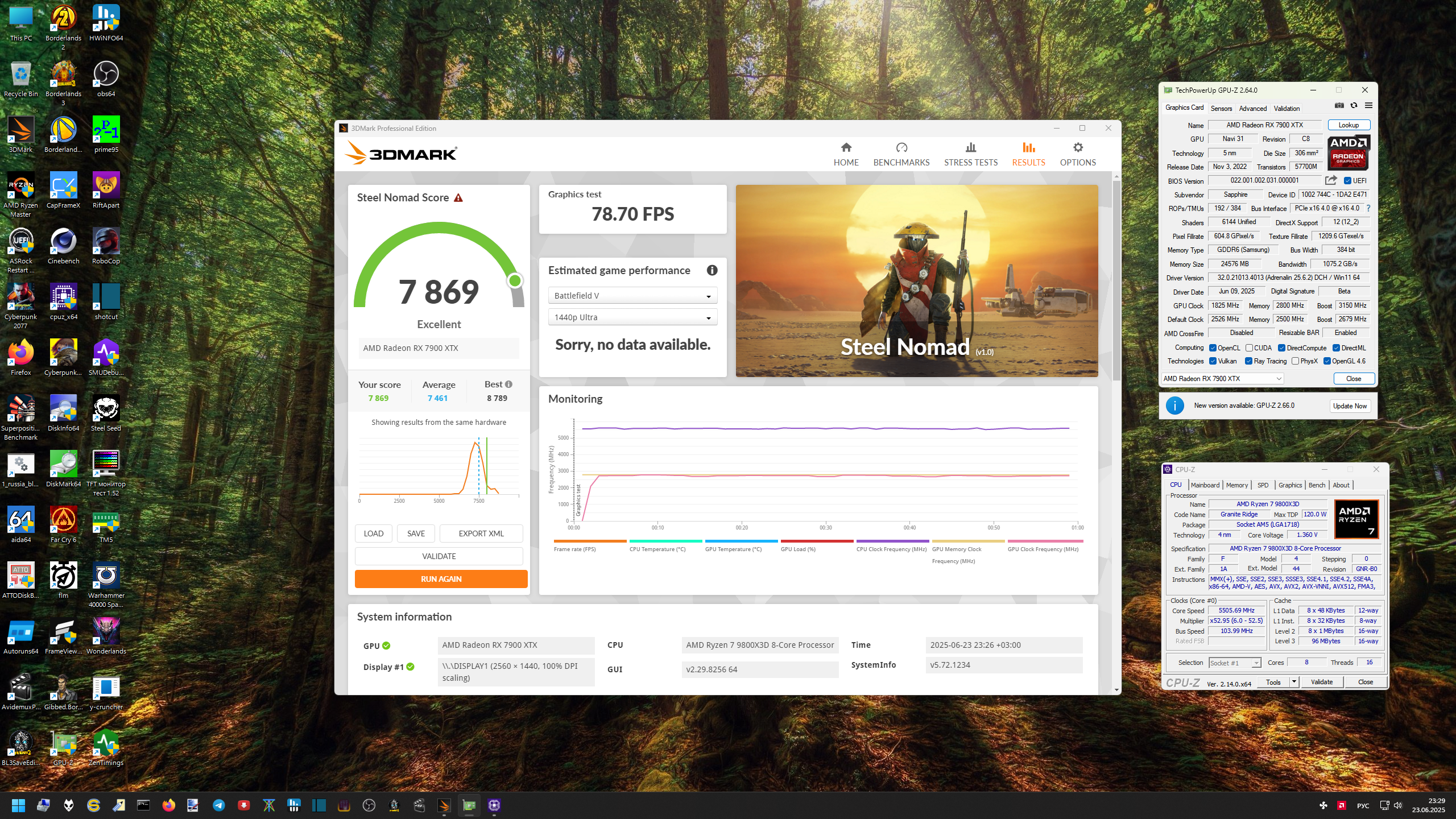Click the RUN AGAIN button
The image size is (1456, 819).
click(441, 579)
